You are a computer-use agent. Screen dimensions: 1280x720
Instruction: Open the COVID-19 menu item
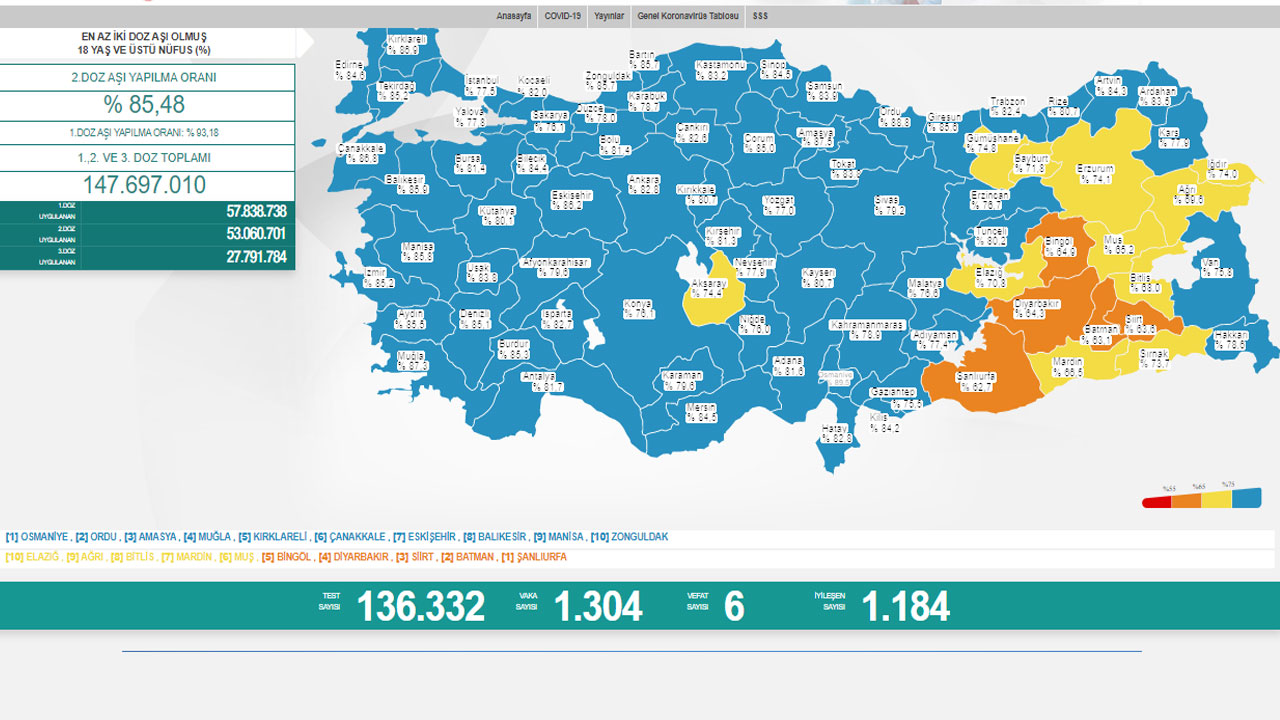[562, 17]
